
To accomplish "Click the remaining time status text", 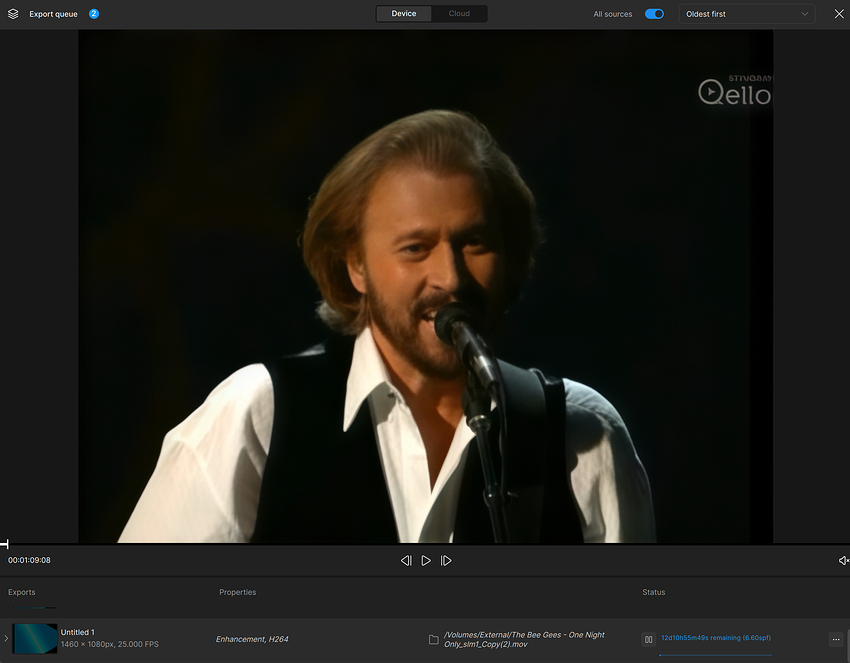I will tap(716, 638).
